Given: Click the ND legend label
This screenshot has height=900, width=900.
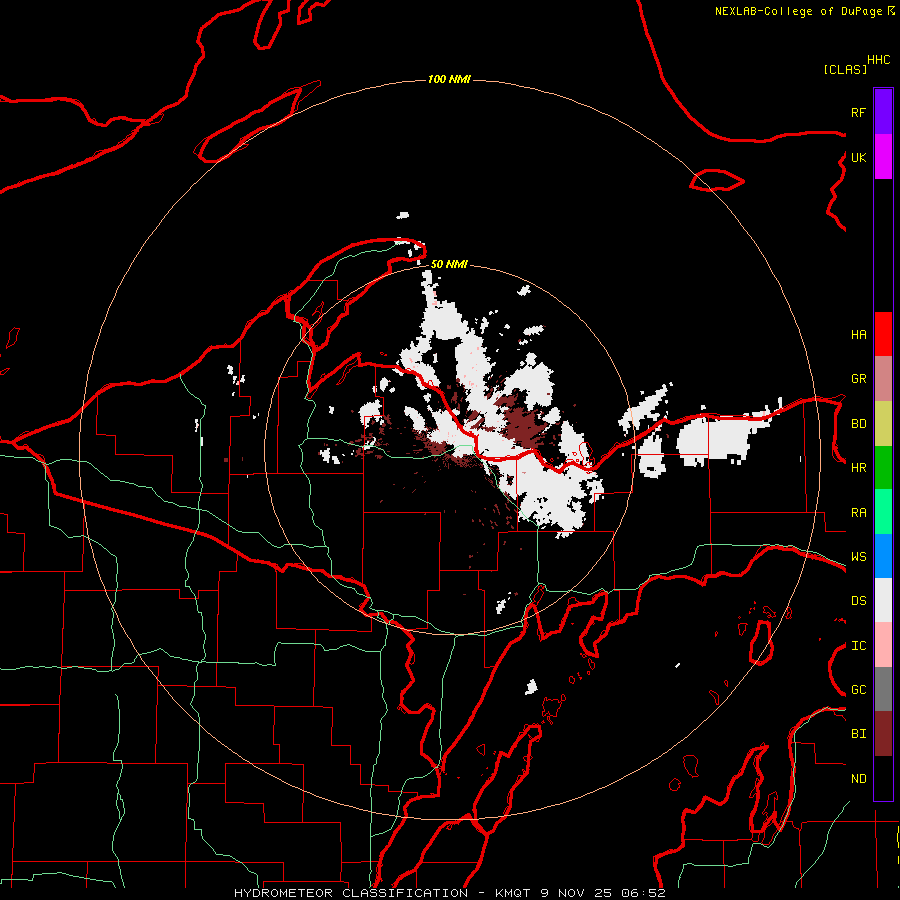Looking at the screenshot, I should (858, 779).
